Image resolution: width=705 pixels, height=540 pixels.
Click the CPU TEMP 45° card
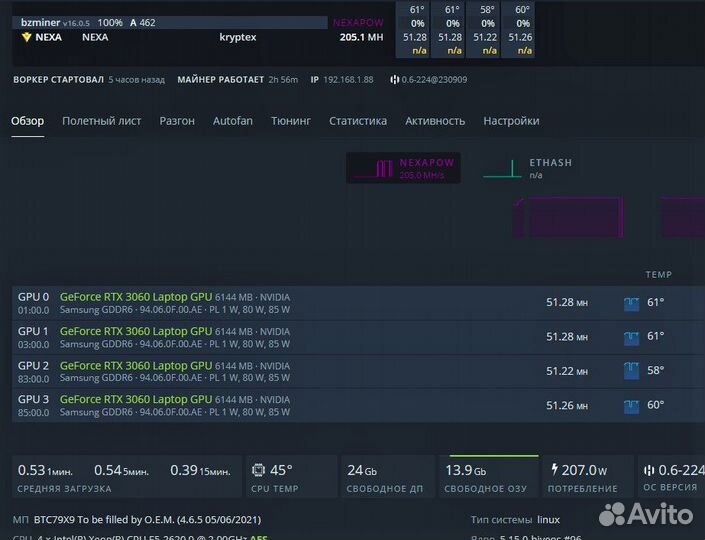click(x=291, y=477)
